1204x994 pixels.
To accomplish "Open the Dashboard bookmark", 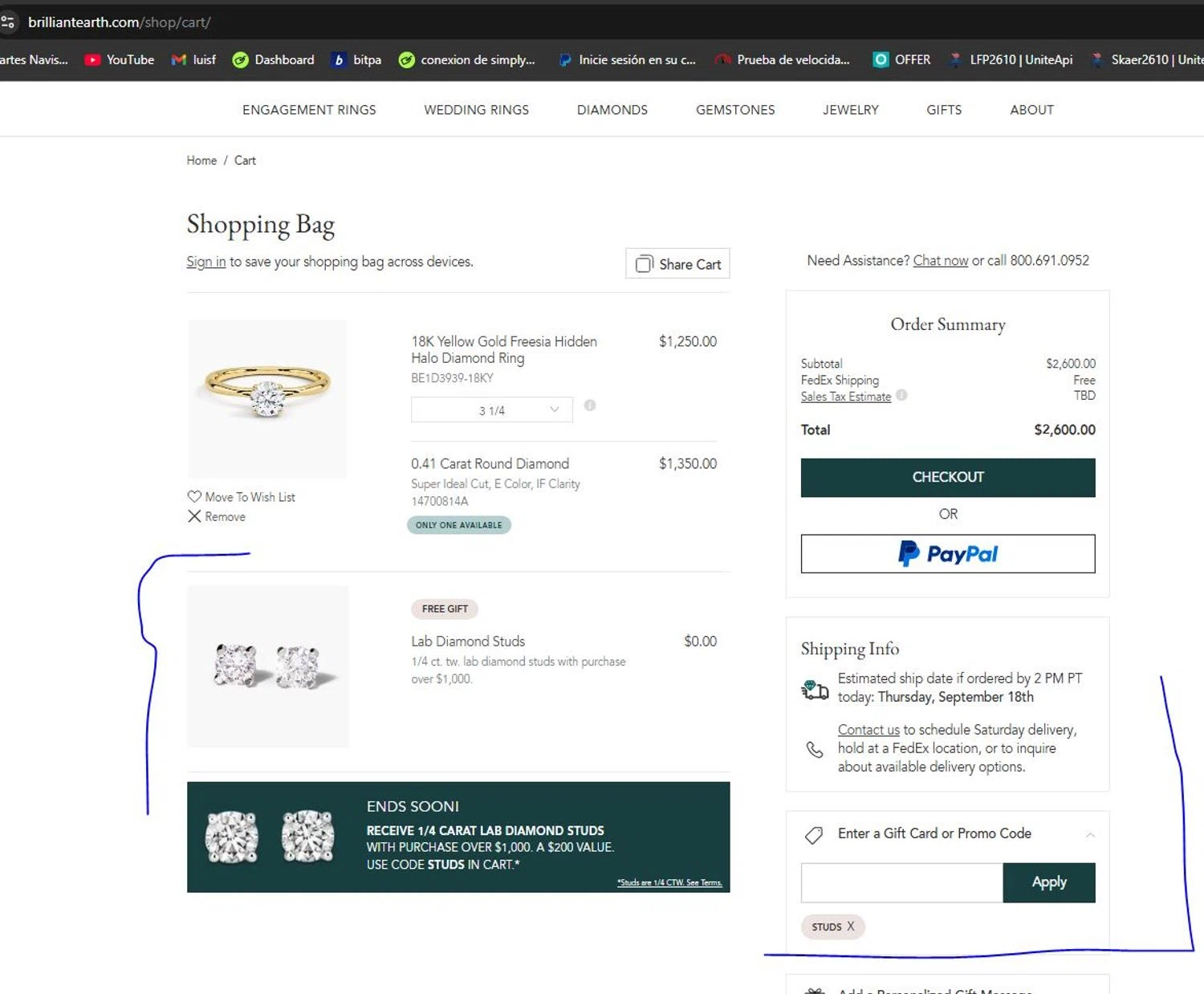I will pyautogui.click(x=273, y=59).
